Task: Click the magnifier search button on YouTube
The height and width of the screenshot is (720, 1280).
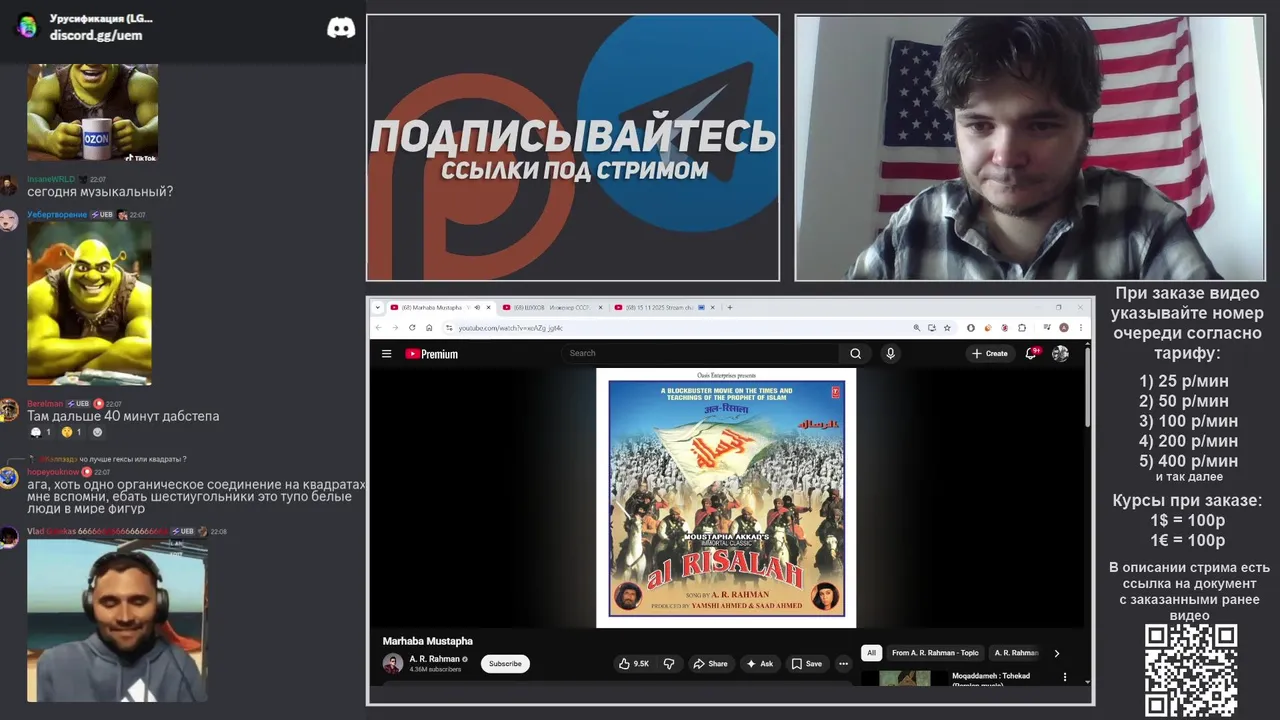Action: click(855, 353)
